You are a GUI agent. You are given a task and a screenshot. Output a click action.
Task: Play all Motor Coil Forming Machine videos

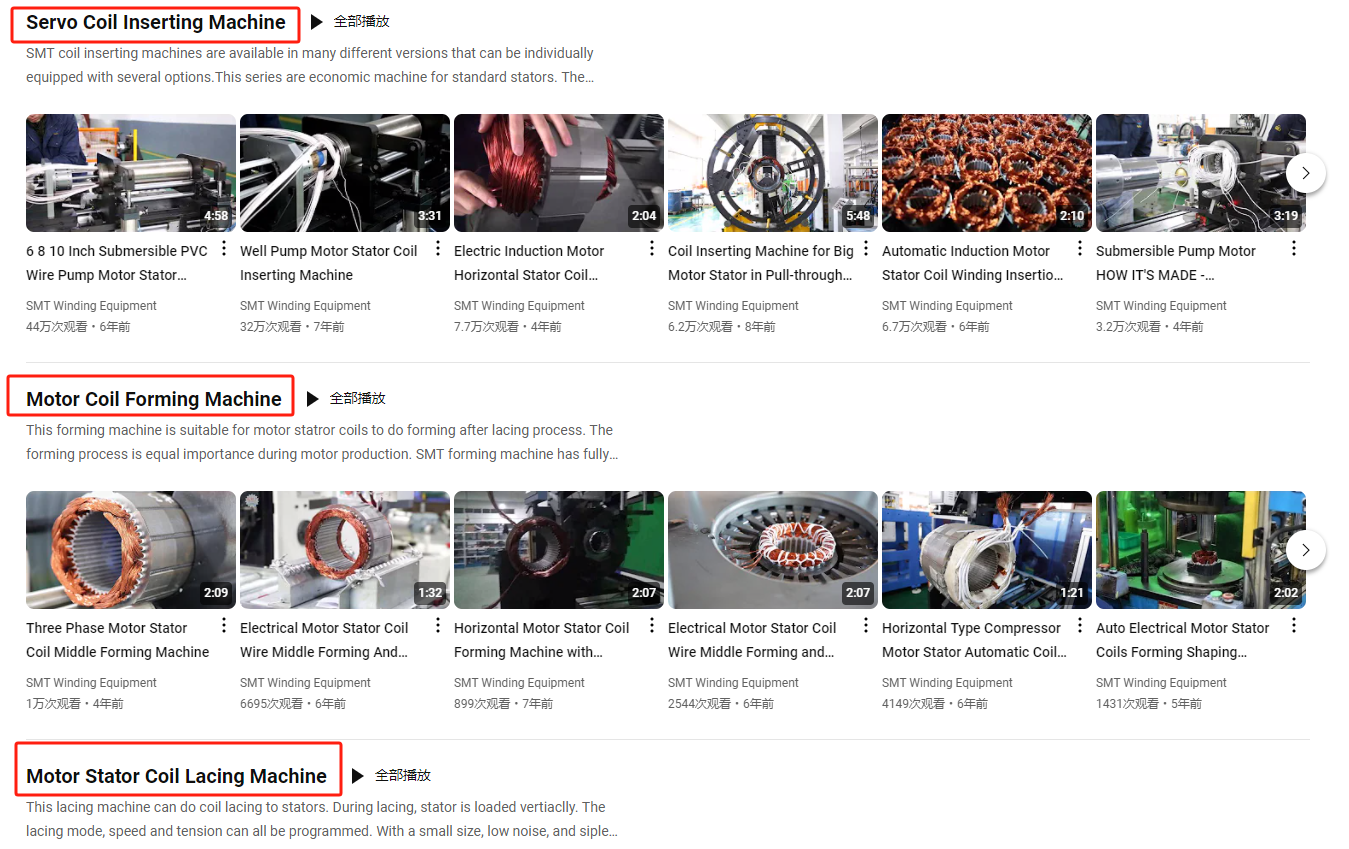346,398
